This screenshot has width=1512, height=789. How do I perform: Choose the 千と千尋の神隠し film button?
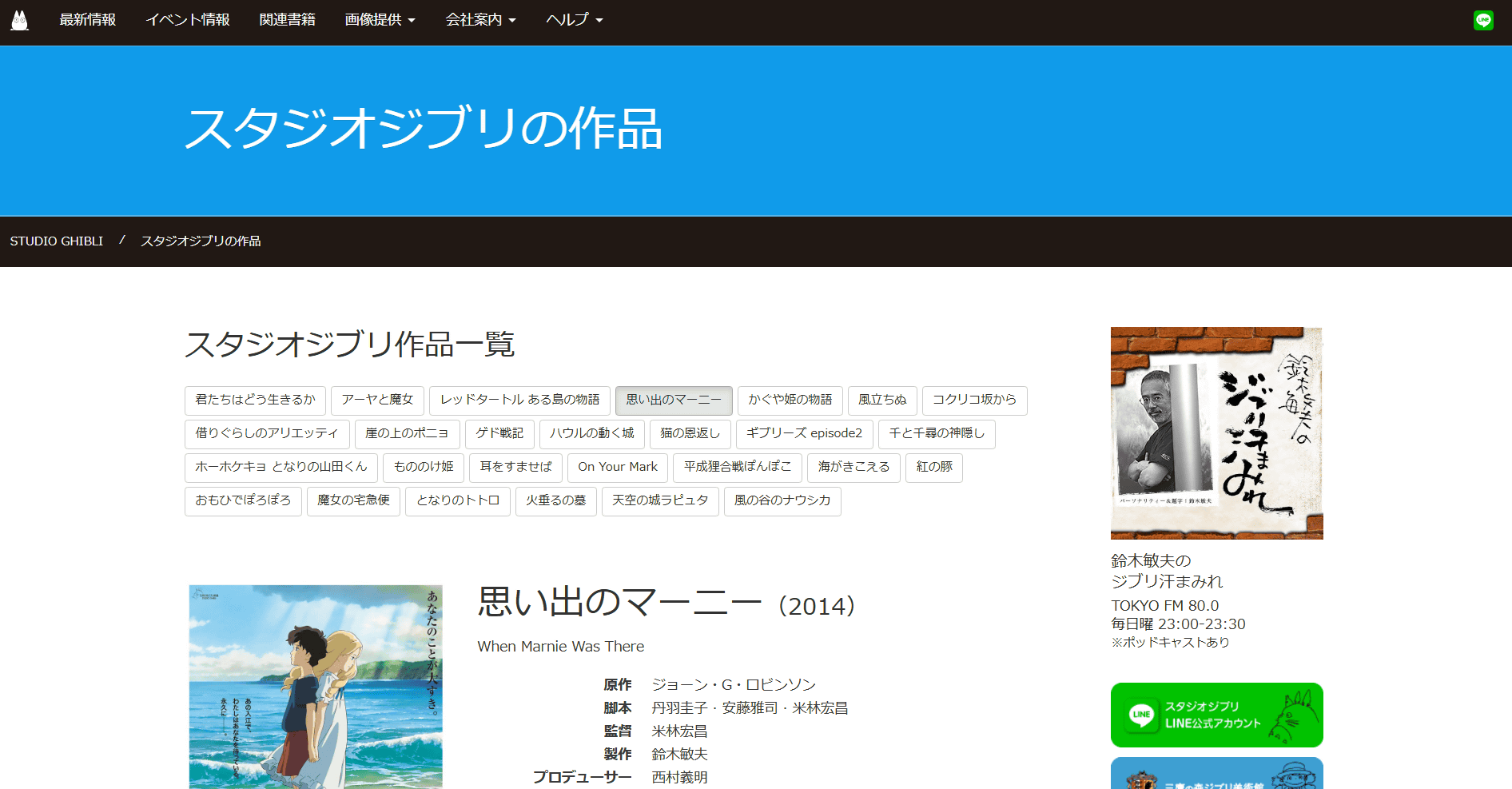937,434
